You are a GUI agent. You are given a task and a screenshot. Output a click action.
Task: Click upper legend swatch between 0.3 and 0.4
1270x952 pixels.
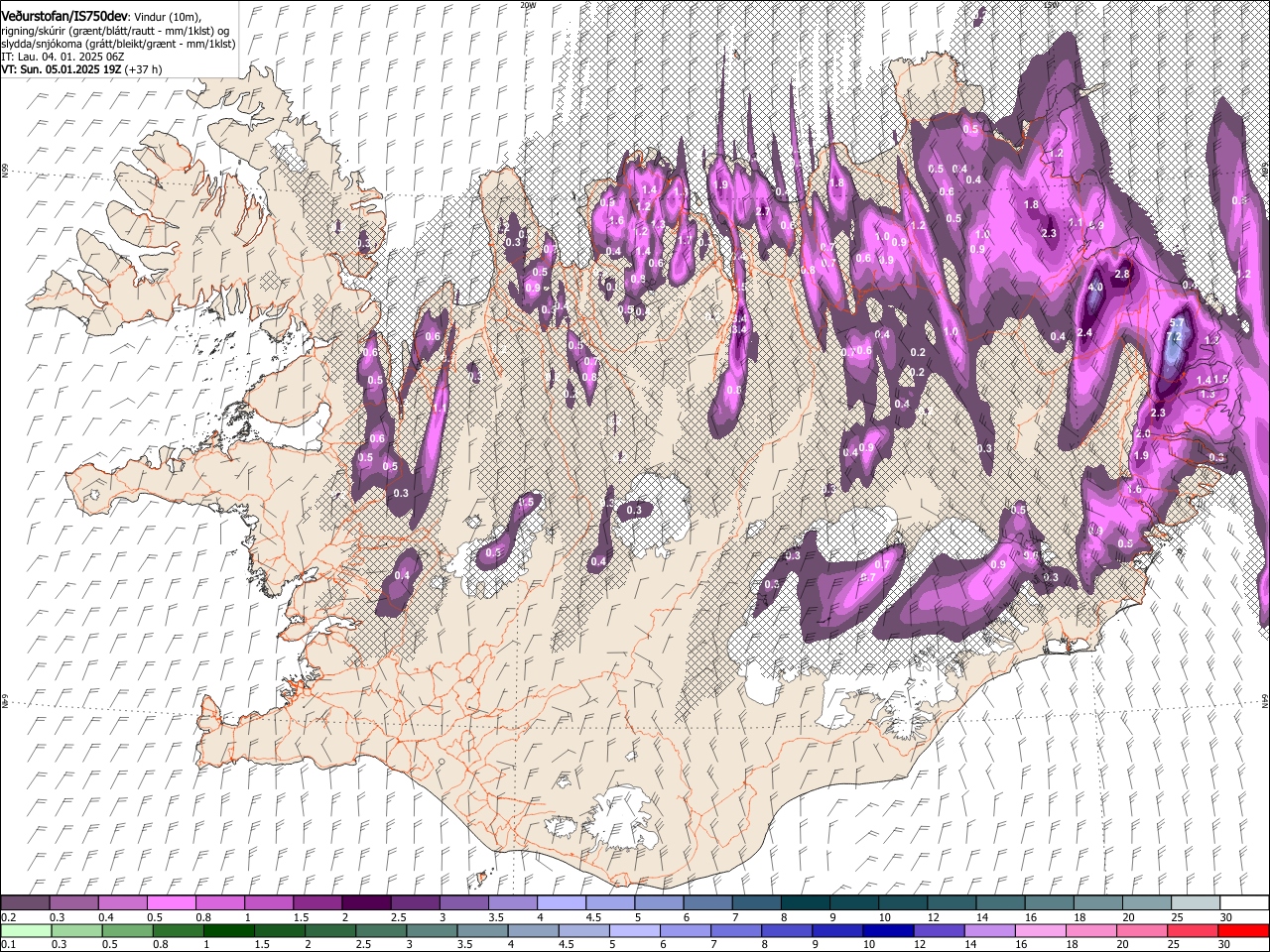(74, 903)
